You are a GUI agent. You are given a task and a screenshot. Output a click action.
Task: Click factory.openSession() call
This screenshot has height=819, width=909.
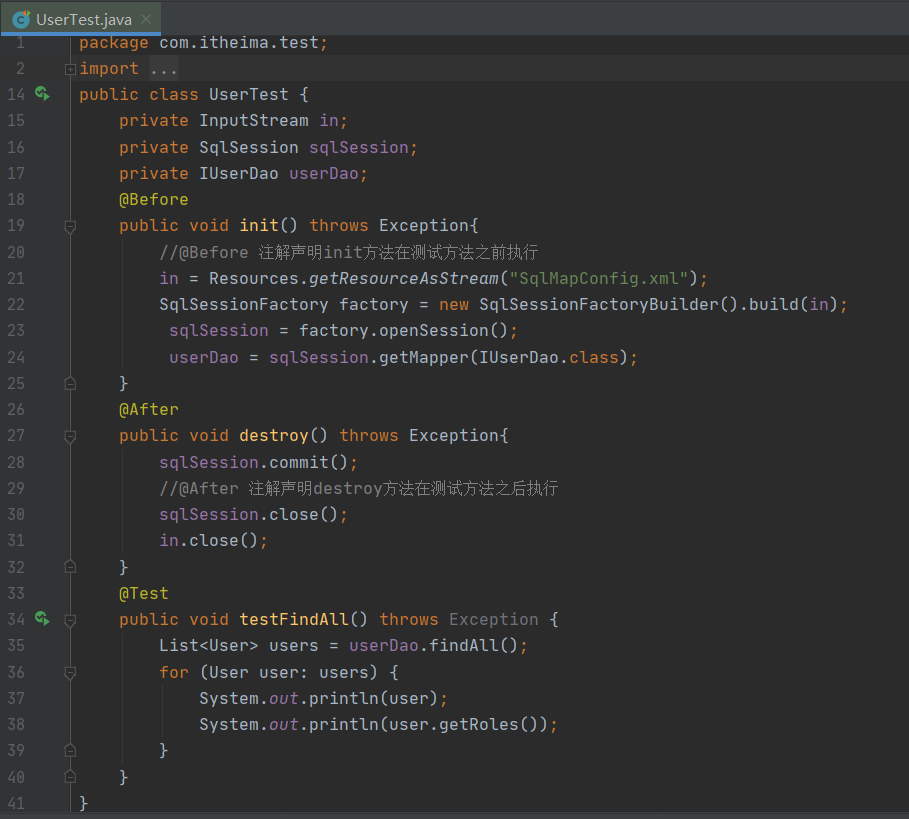pyautogui.click(x=403, y=330)
